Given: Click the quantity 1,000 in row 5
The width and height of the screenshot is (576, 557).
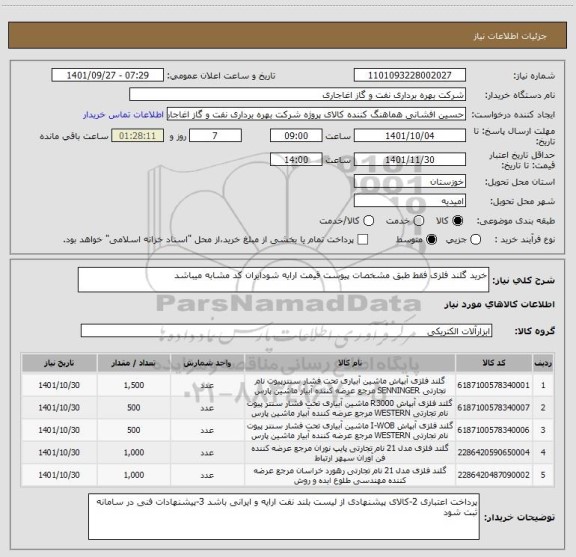Looking at the screenshot, I should (x=134, y=475).
